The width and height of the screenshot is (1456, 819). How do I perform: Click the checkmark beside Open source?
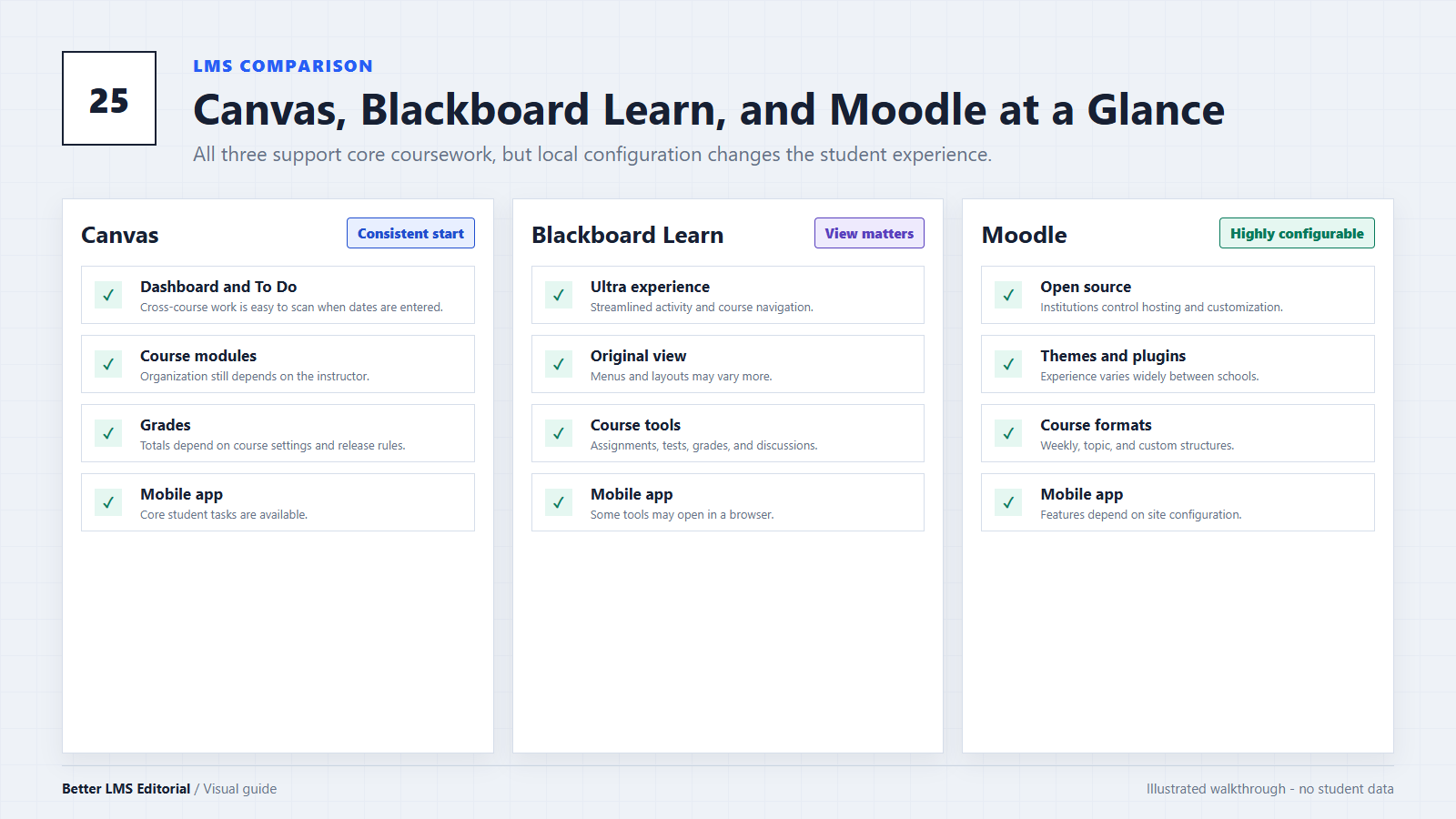coord(1008,295)
